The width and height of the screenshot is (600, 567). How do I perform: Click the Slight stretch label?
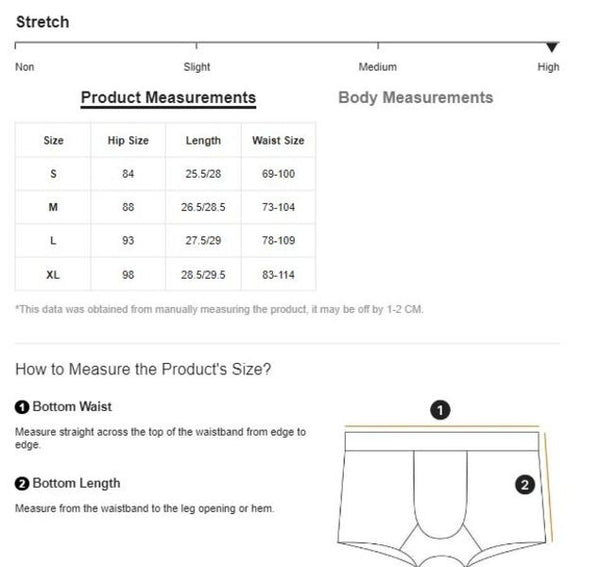[x=197, y=67]
